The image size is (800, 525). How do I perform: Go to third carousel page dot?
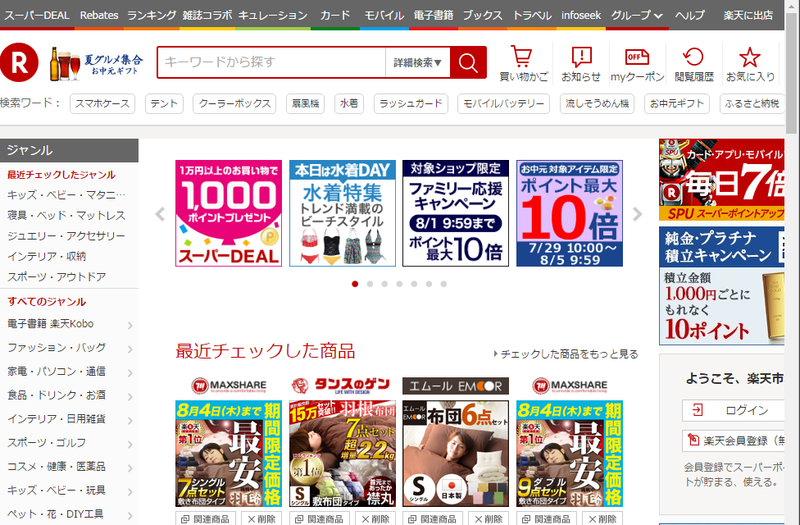tap(385, 284)
